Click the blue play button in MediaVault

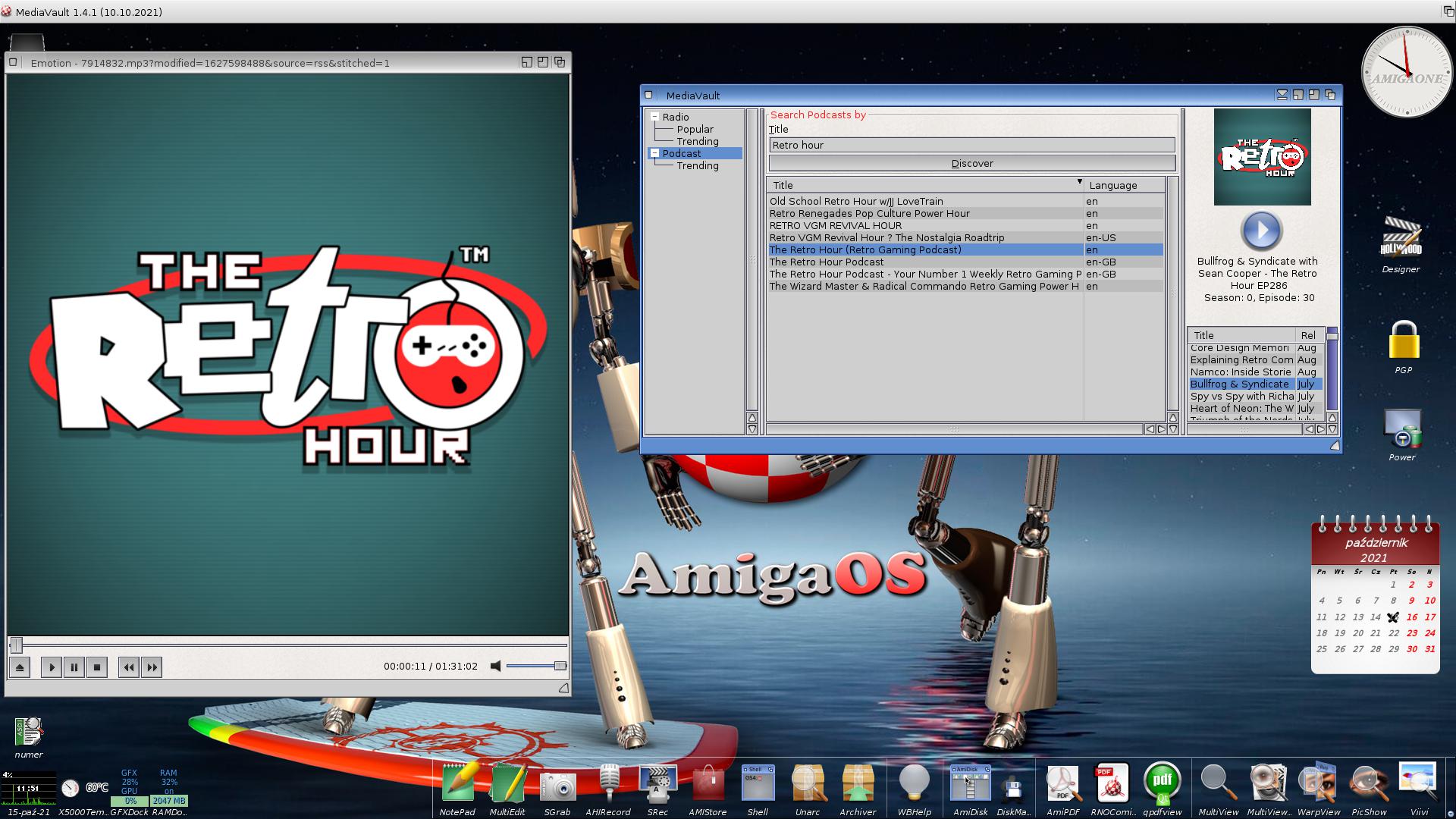click(x=1262, y=231)
